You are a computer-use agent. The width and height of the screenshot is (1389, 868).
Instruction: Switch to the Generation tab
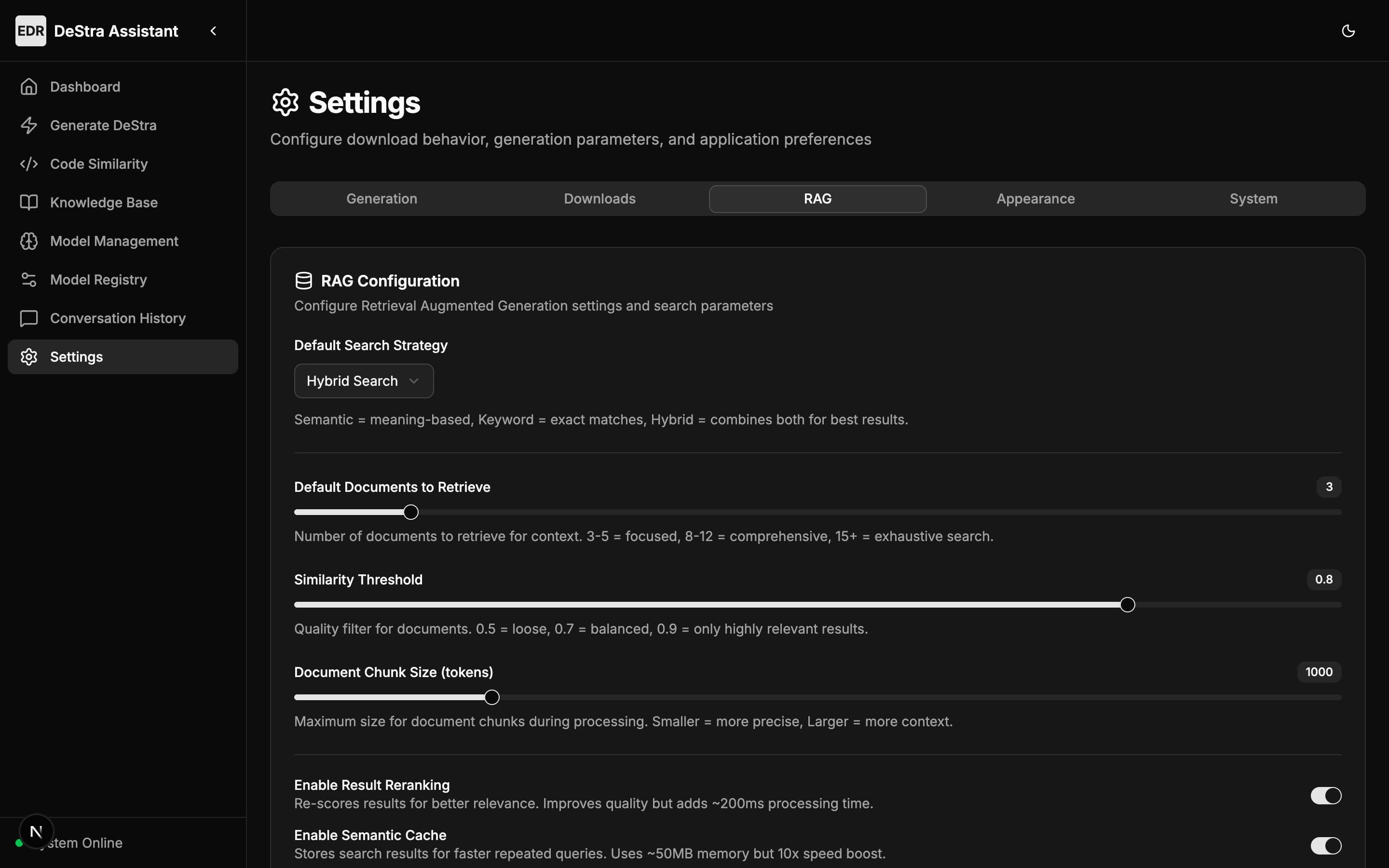point(381,199)
